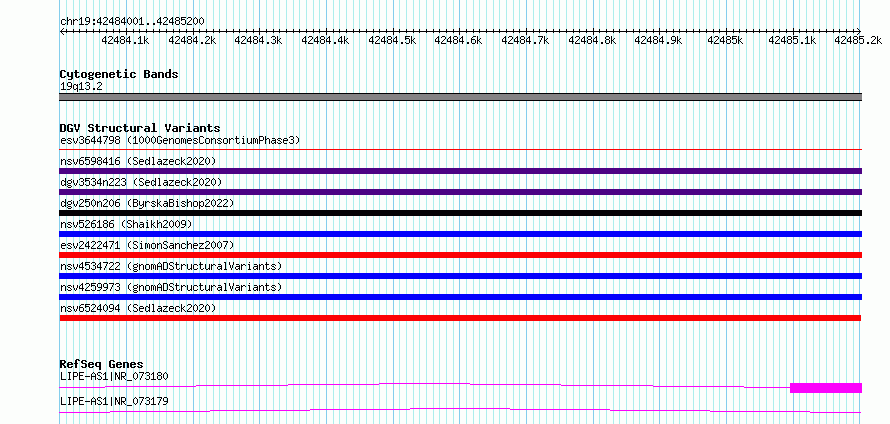Open variant nsv6598416 (Sedlazeck2020) label
The width and height of the screenshot is (890, 424).
click(x=138, y=161)
